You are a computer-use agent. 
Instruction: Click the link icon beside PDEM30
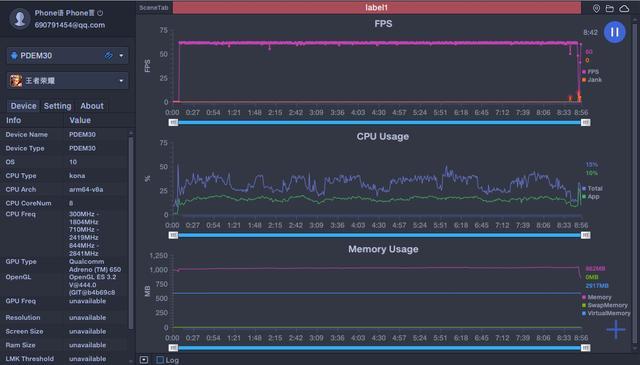[108, 56]
